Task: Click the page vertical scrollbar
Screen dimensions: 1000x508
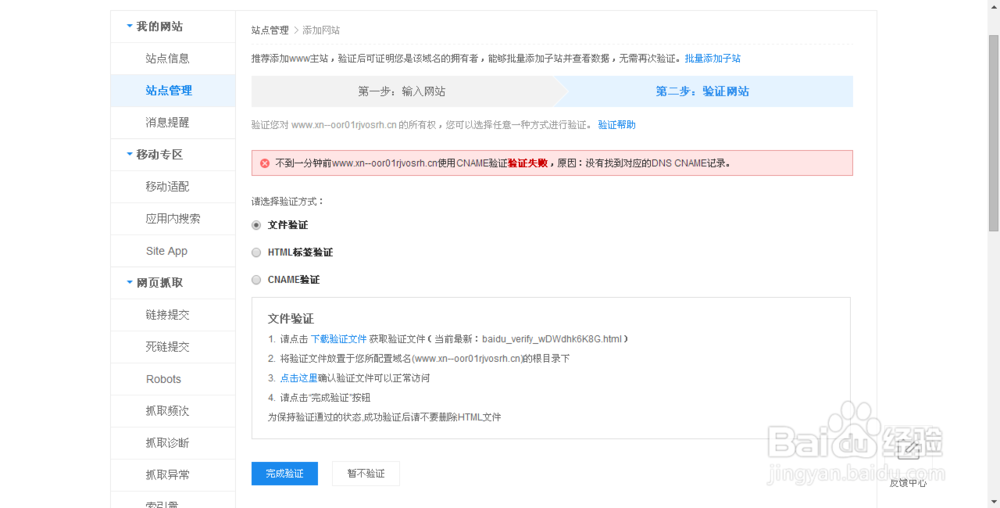Action: tap(994, 134)
